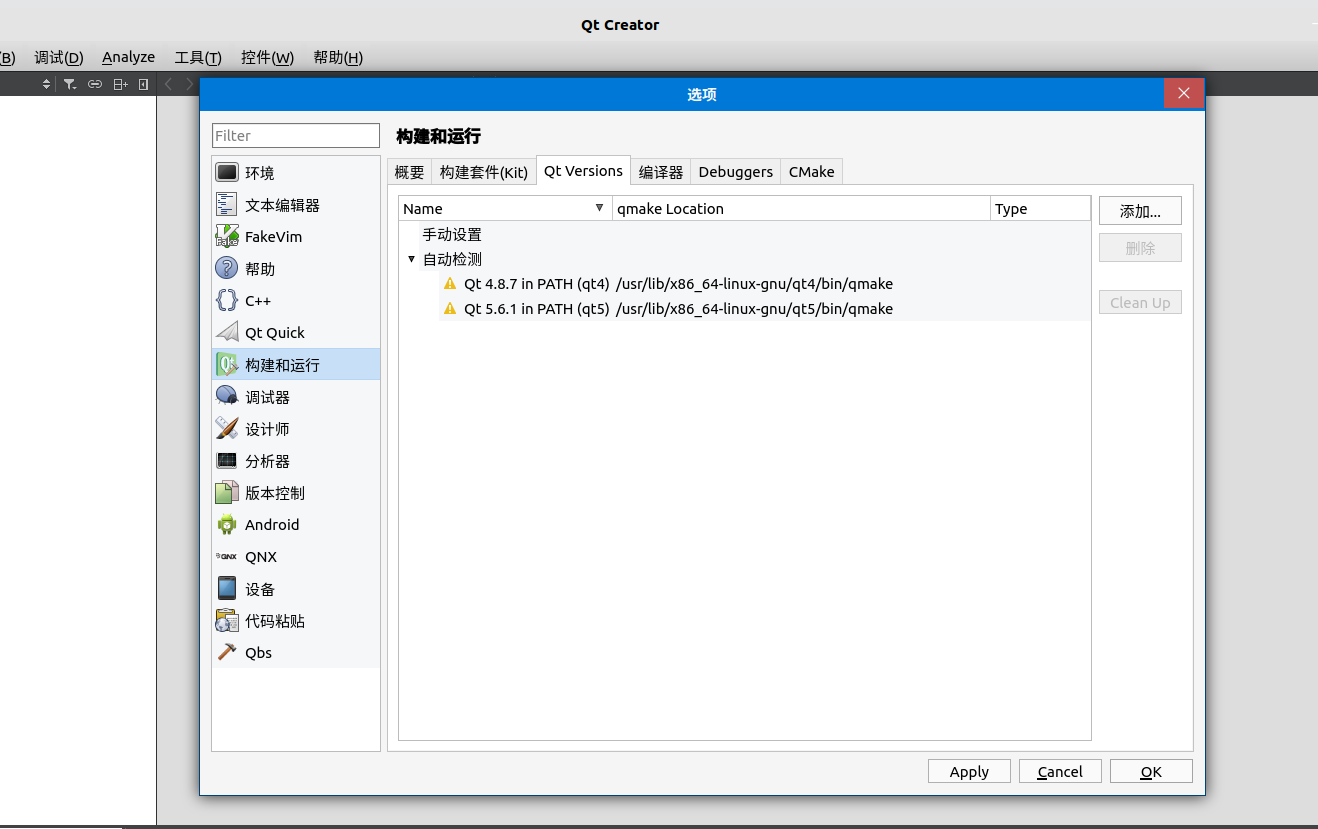The width and height of the screenshot is (1318, 829).
Task: Open the 分析器 settings category
Action: [x=296, y=461]
